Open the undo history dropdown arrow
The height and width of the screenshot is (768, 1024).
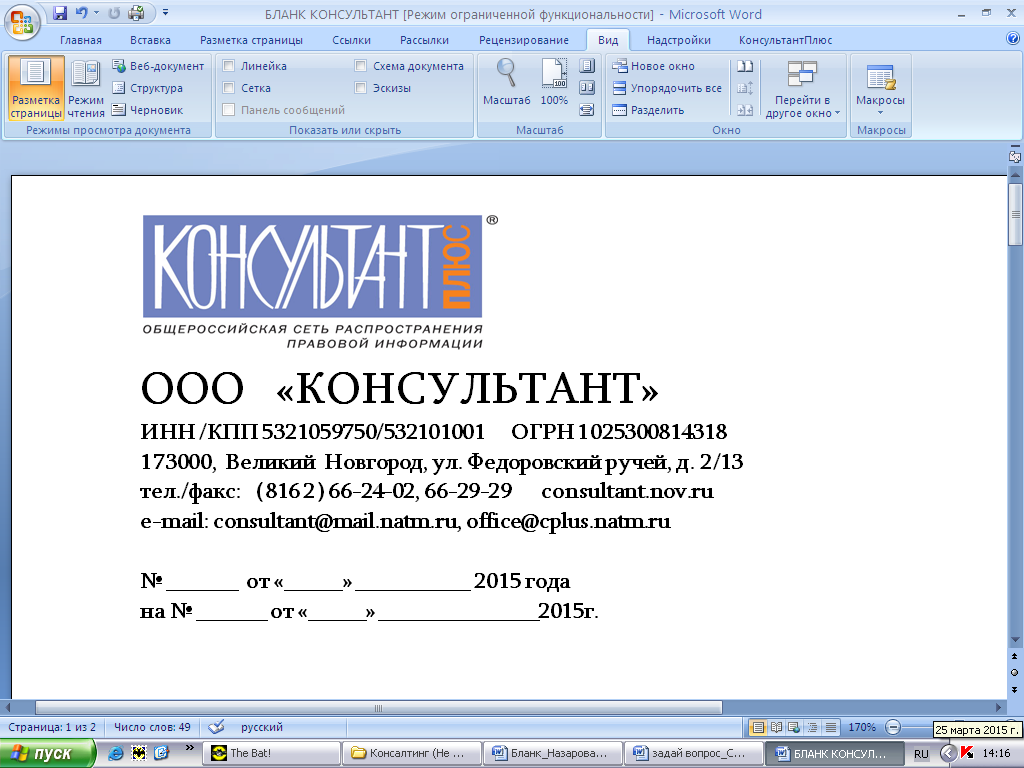click(x=97, y=12)
